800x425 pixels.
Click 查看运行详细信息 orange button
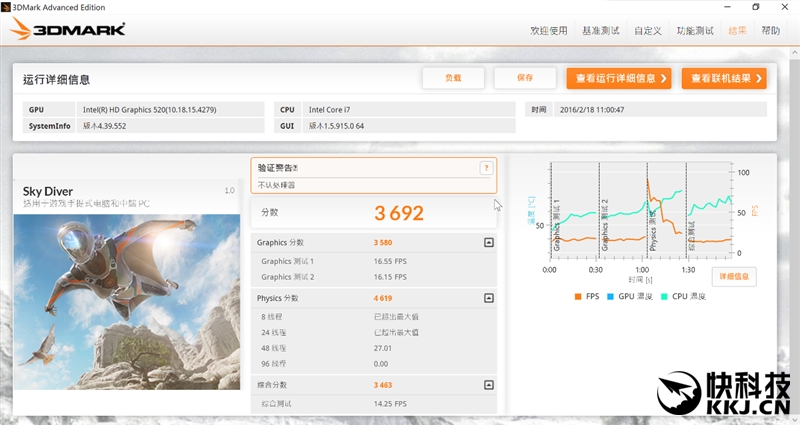[619, 78]
